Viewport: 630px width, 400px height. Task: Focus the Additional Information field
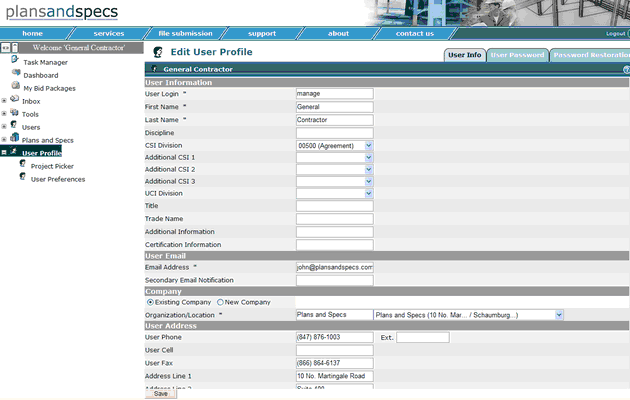[335, 232]
